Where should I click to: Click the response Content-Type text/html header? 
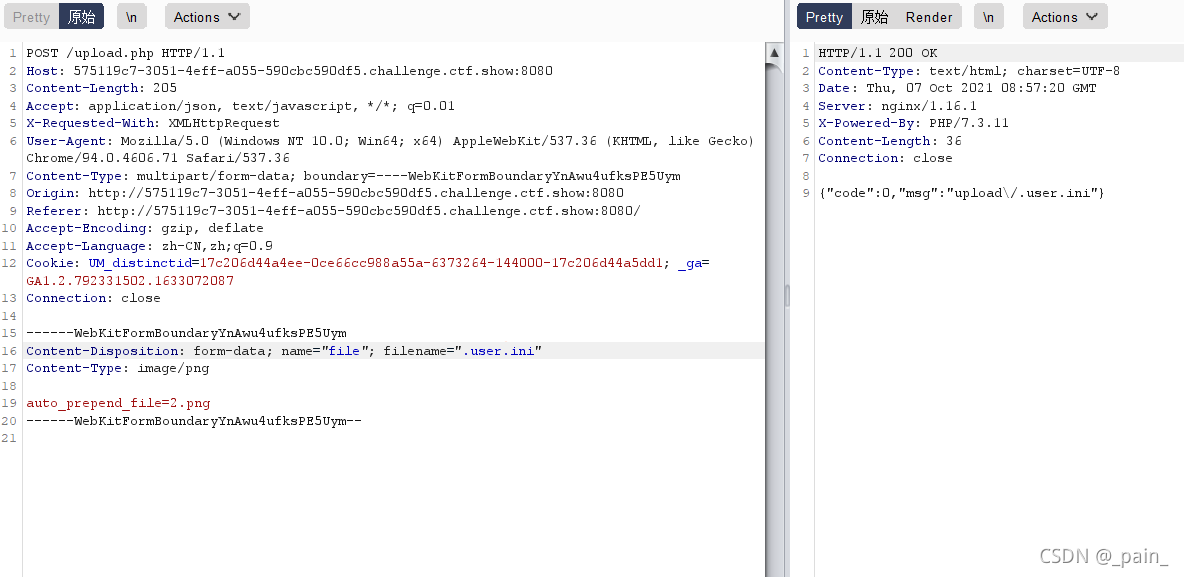(x=969, y=71)
